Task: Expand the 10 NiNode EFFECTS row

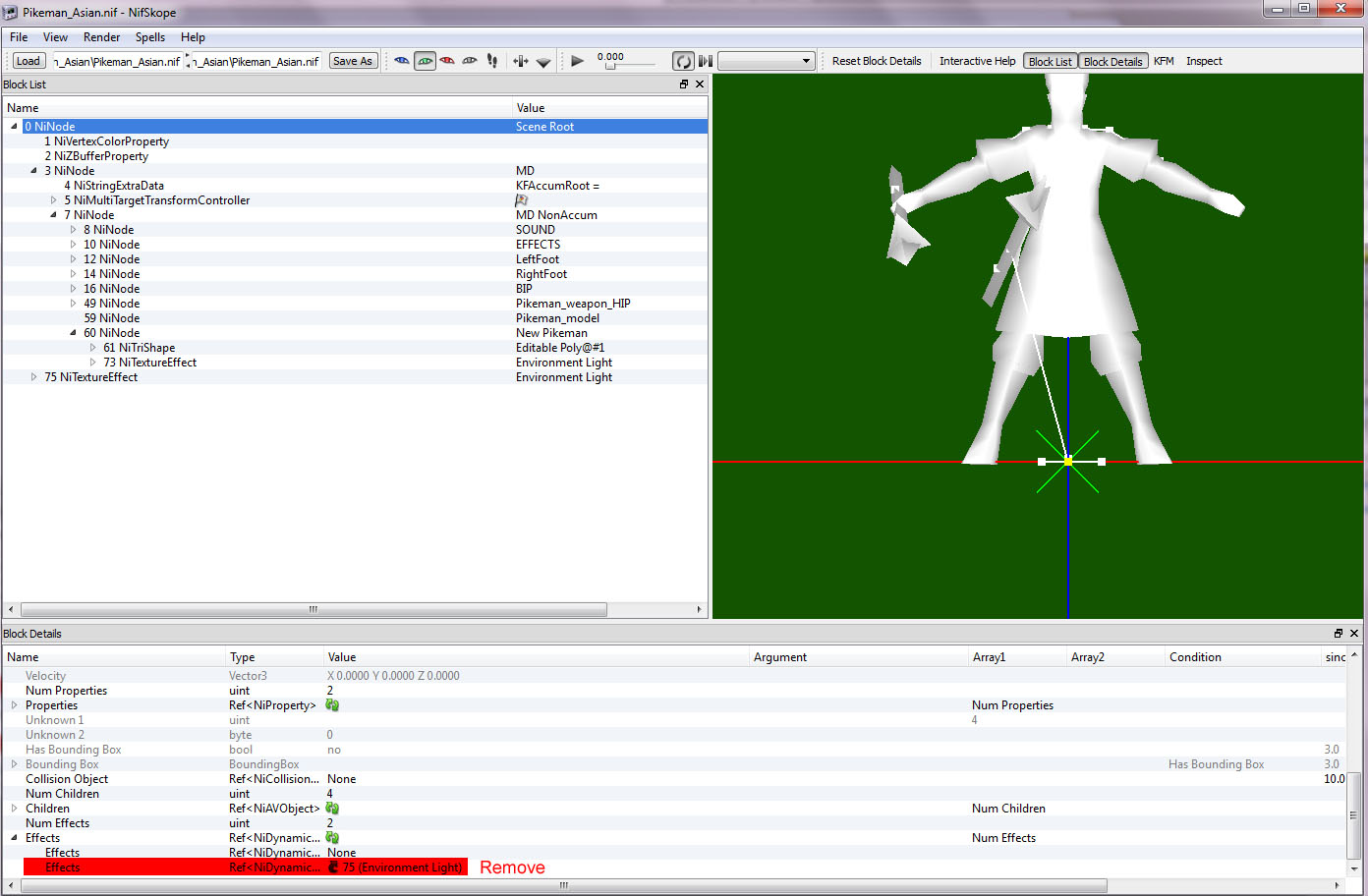Action: pyautogui.click(x=73, y=245)
